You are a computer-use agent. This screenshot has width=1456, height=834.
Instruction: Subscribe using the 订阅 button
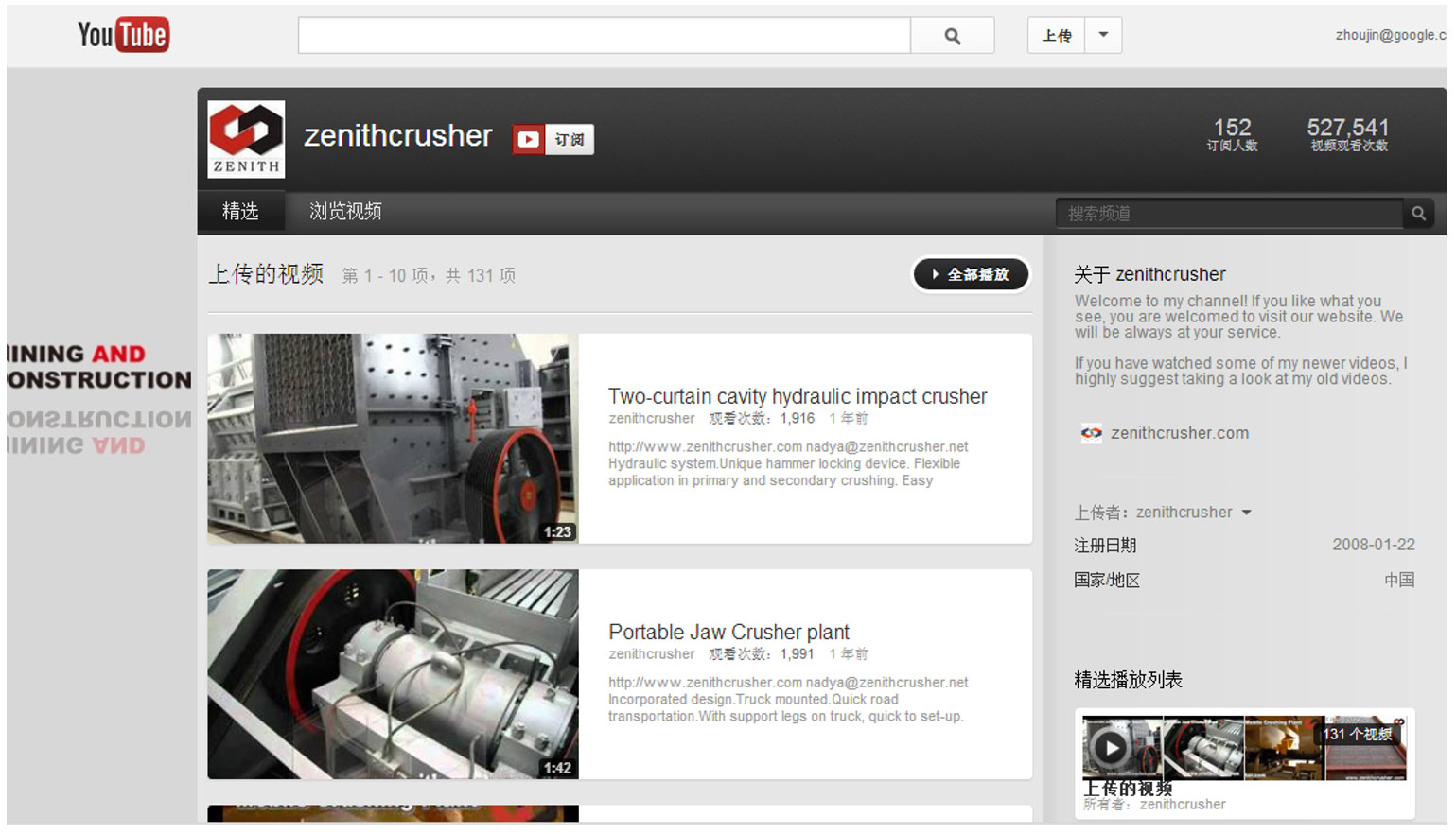(570, 140)
